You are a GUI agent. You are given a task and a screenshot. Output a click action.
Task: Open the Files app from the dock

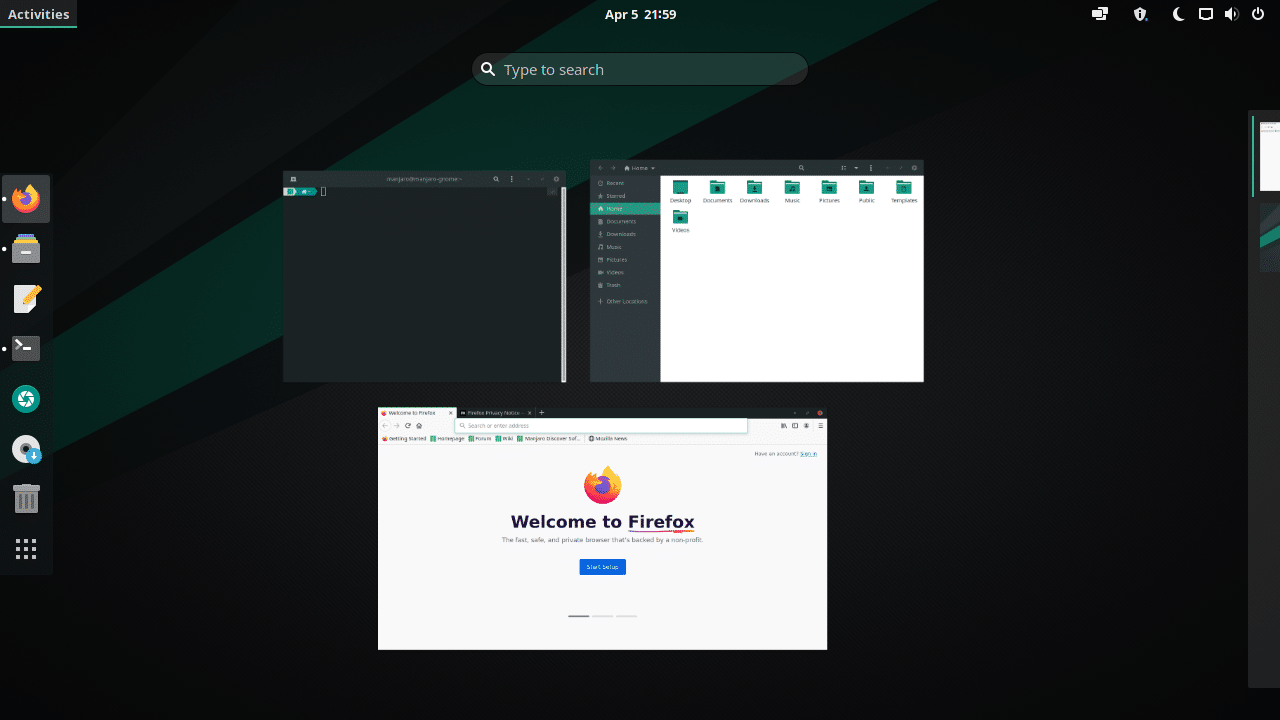click(x=25, y=248)
